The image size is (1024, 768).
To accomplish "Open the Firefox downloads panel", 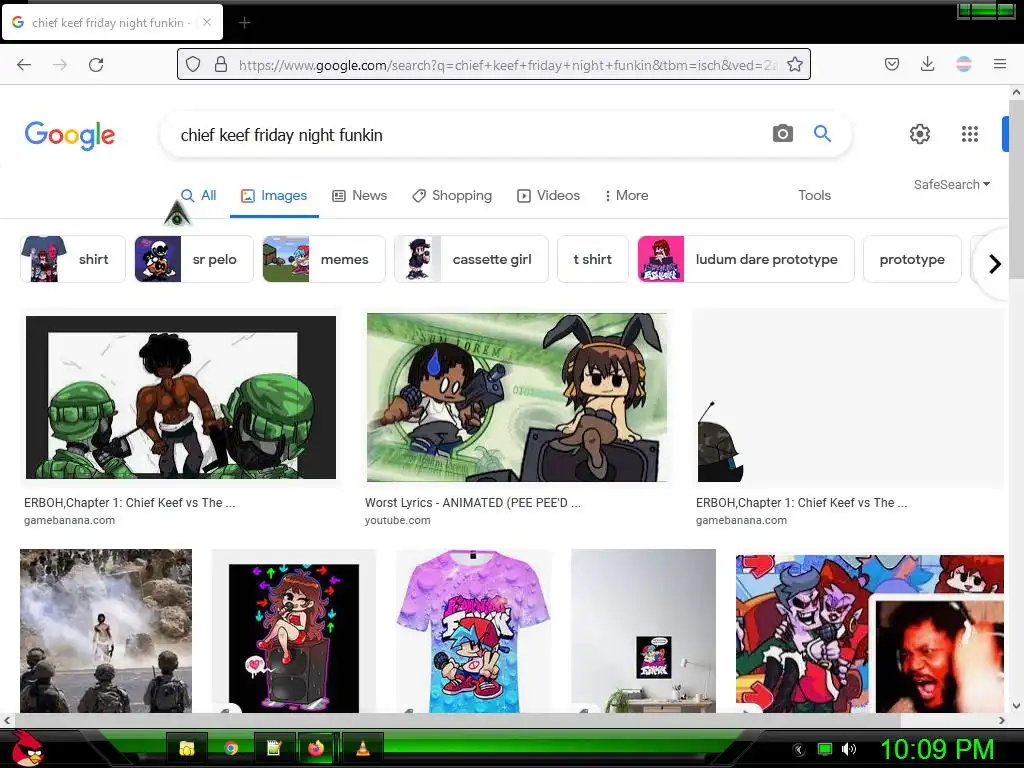I will 927,64.
